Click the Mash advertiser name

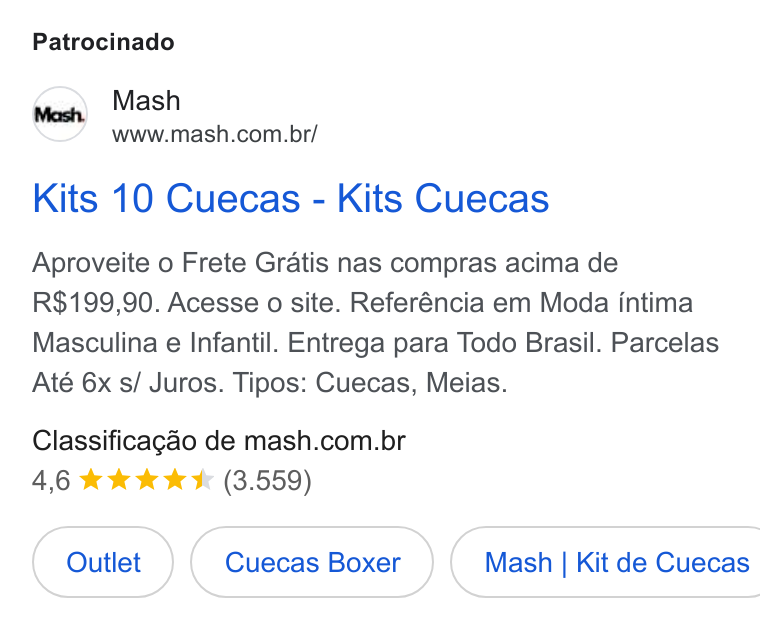point(146,100)
